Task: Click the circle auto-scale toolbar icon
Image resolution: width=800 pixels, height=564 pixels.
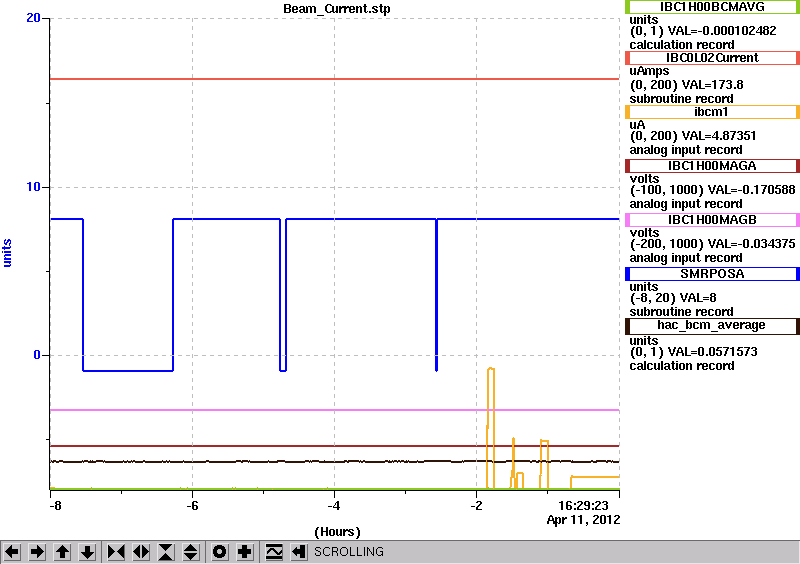Action: 220,552
